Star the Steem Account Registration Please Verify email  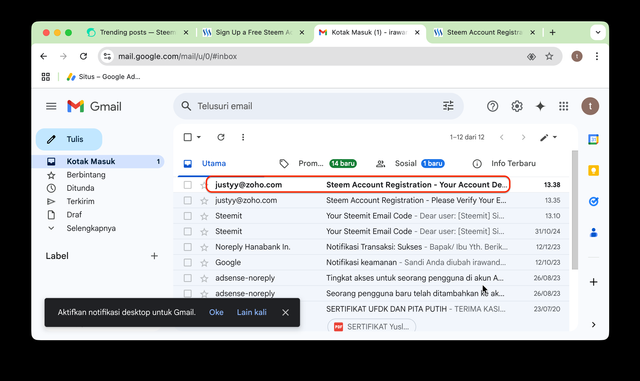204,201
